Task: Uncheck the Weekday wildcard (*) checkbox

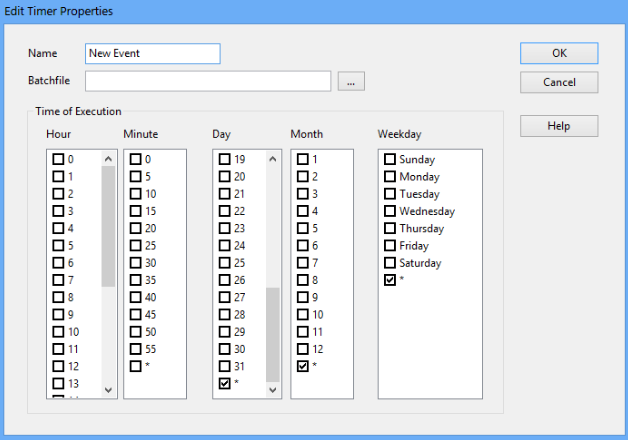Action: [x=390, y=281]
